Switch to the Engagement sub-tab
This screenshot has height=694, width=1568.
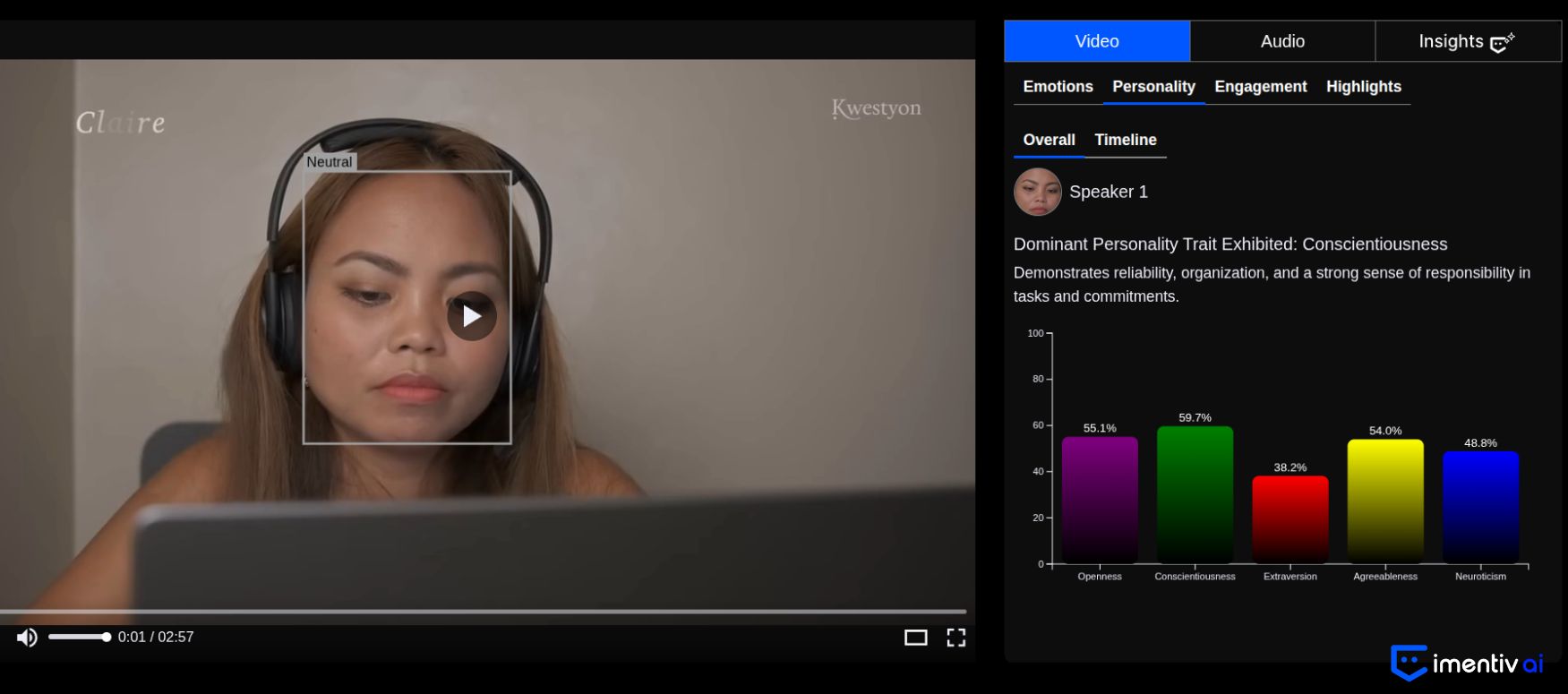[x=1260, y=87]
